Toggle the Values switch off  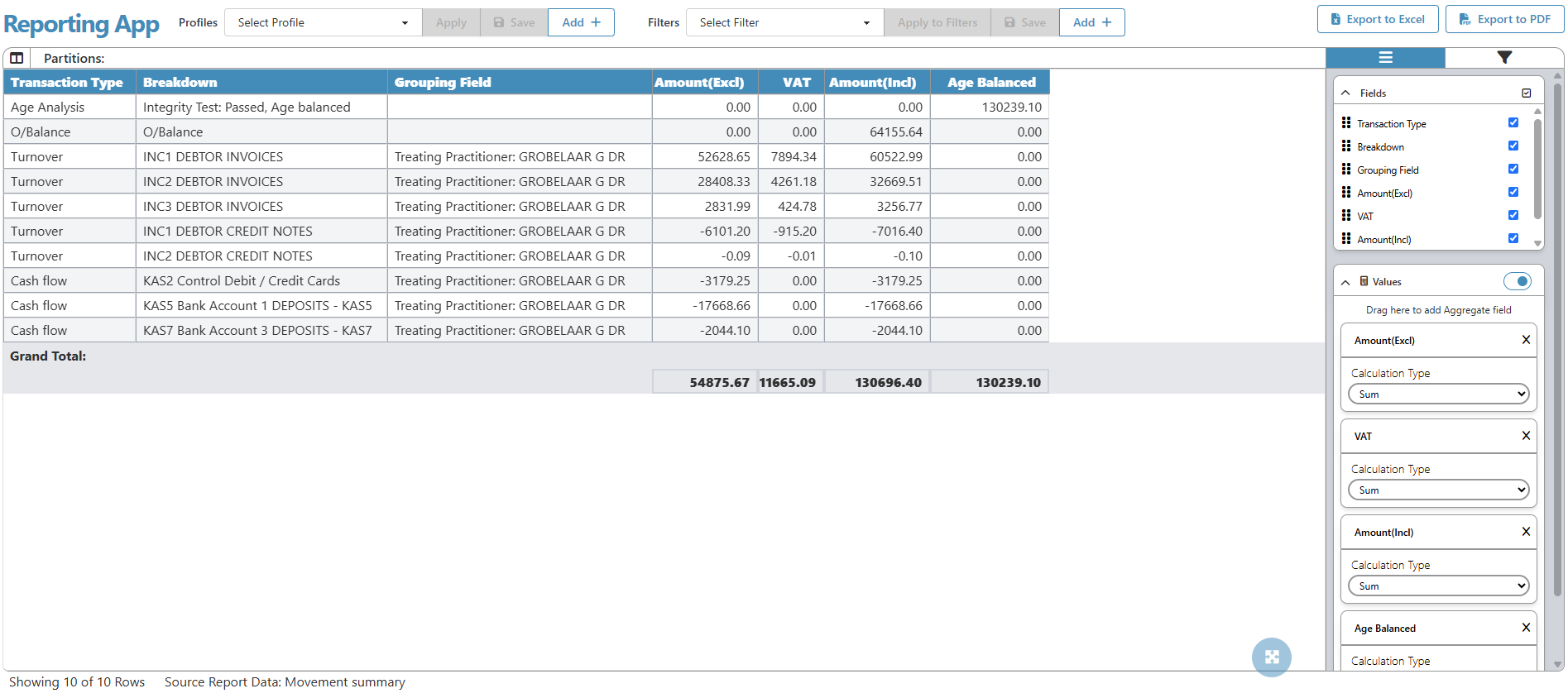[x=1517, y=281]
